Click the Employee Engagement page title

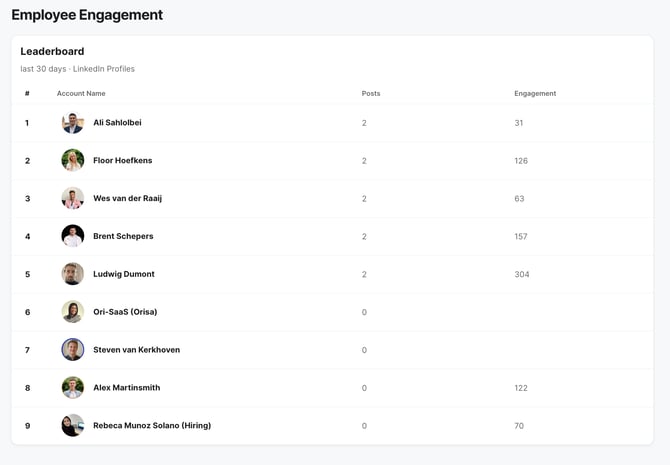(x=87, y=15)
